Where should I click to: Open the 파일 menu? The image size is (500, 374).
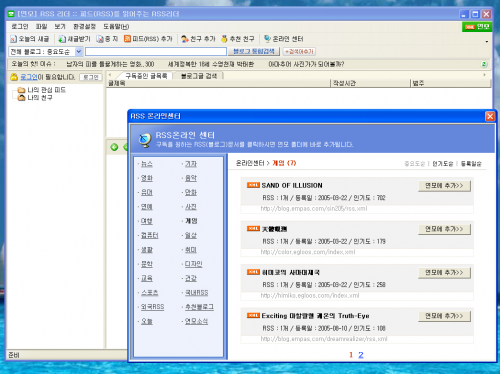[x=41, y=26]
